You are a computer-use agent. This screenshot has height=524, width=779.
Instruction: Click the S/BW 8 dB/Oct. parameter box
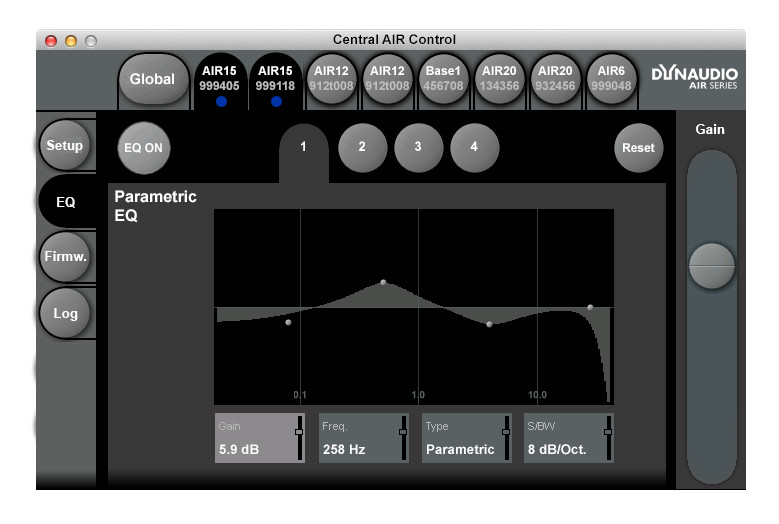click(569, 438)
